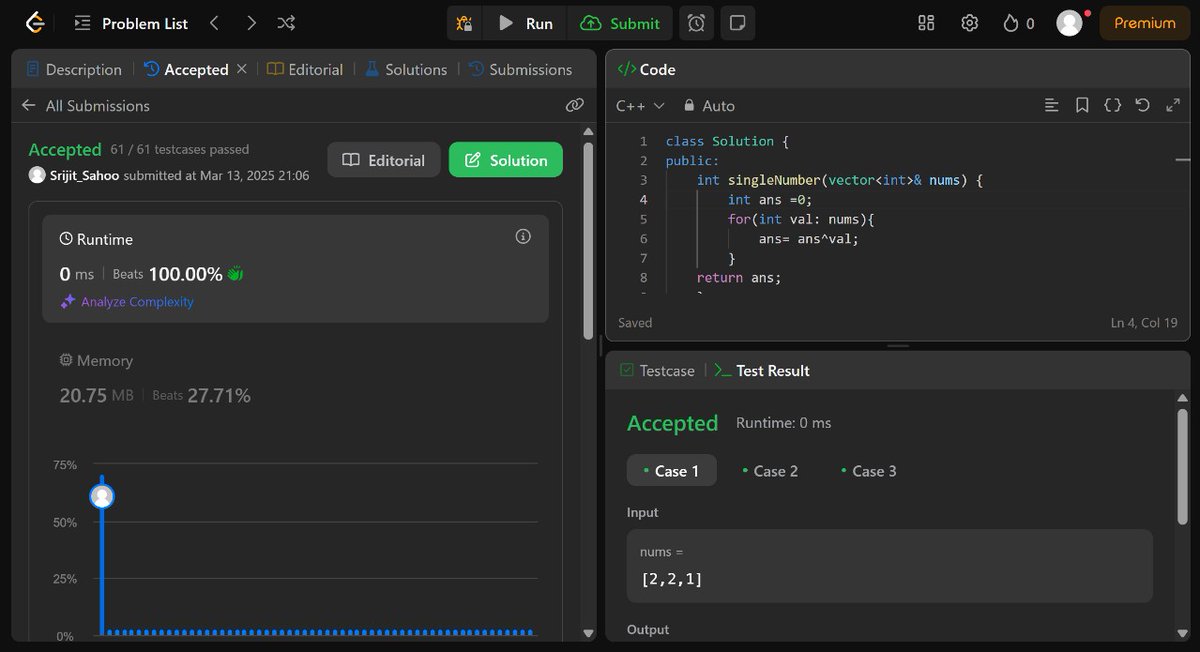Switch to the Editorial tab
Image resolution: width=1200 pixels, height=652 pixels.
coord(305,69)
